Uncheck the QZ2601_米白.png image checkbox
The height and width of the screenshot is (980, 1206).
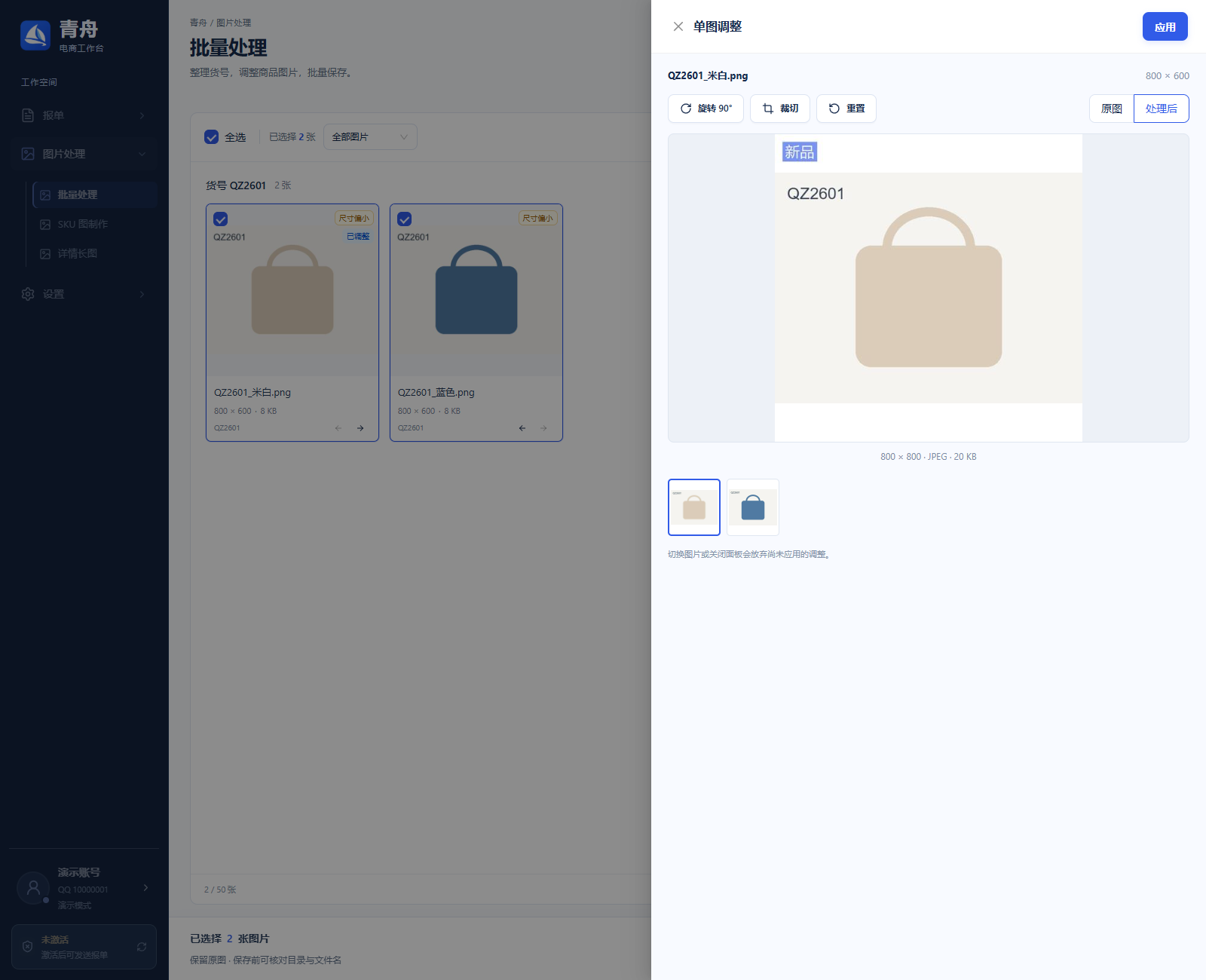(x=221, y=219)
